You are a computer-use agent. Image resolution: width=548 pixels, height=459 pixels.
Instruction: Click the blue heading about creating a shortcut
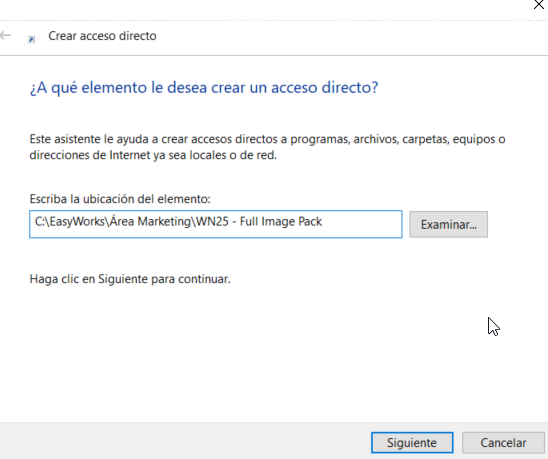coord(204,87)
